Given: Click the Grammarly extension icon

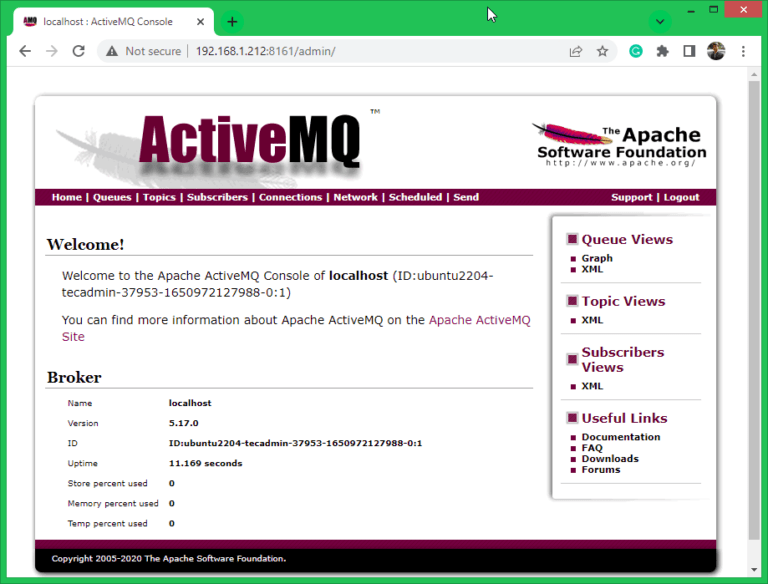Looking at the screenshot, I should tap(635, 51).
